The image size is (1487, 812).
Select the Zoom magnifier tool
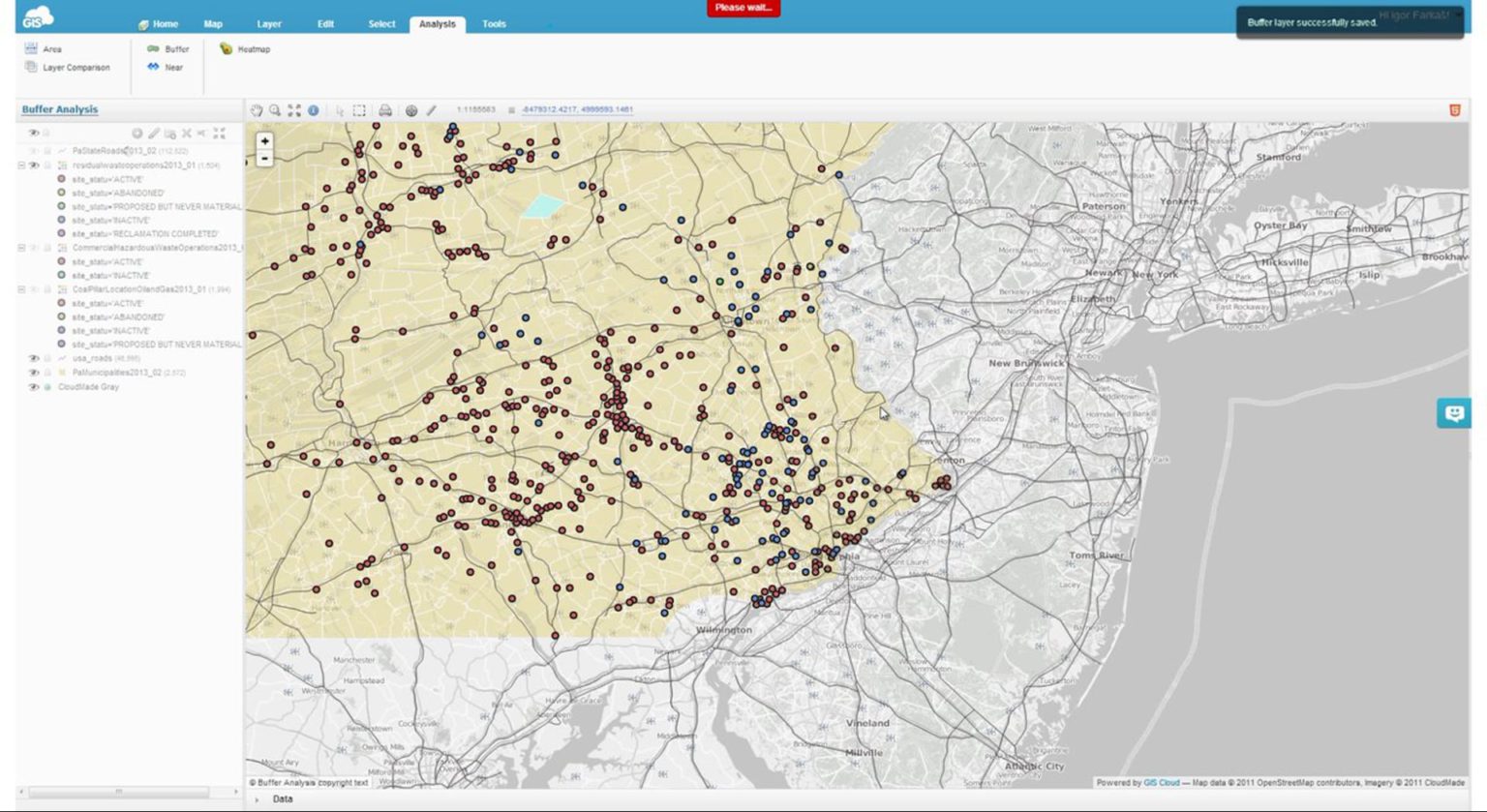pyautogui.click(x=275, y=110)
